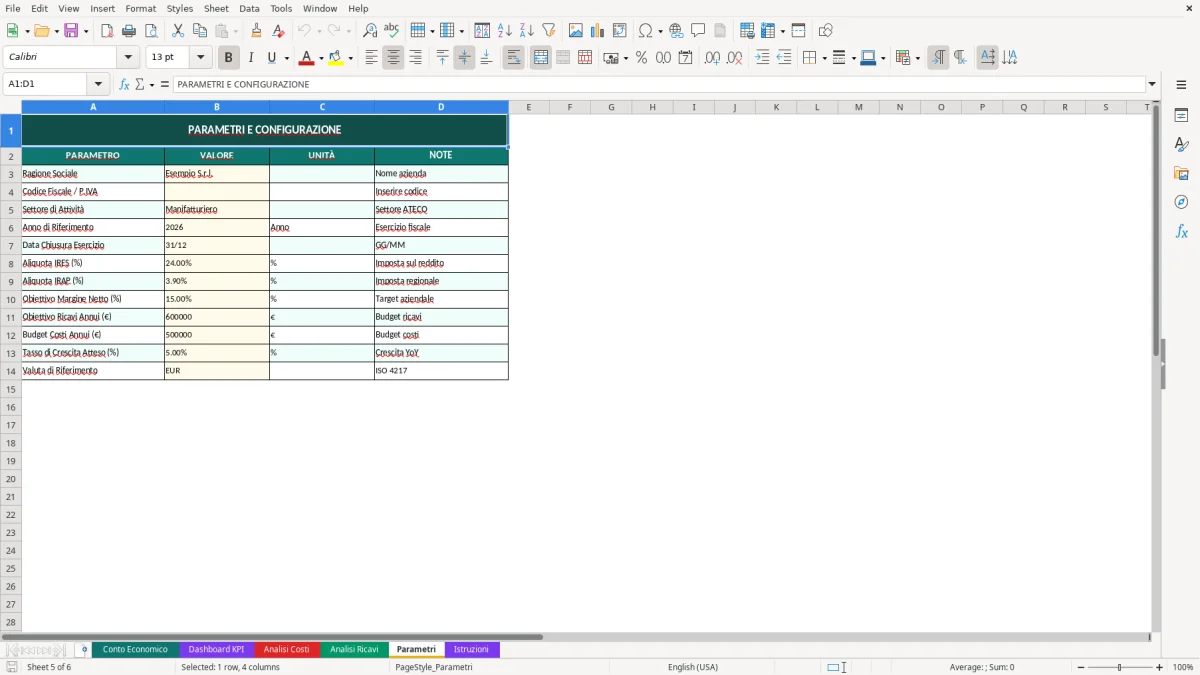Open Font Size dropdown list
The width and height of the screenshot is (1200, 675).
pos(200,58)
